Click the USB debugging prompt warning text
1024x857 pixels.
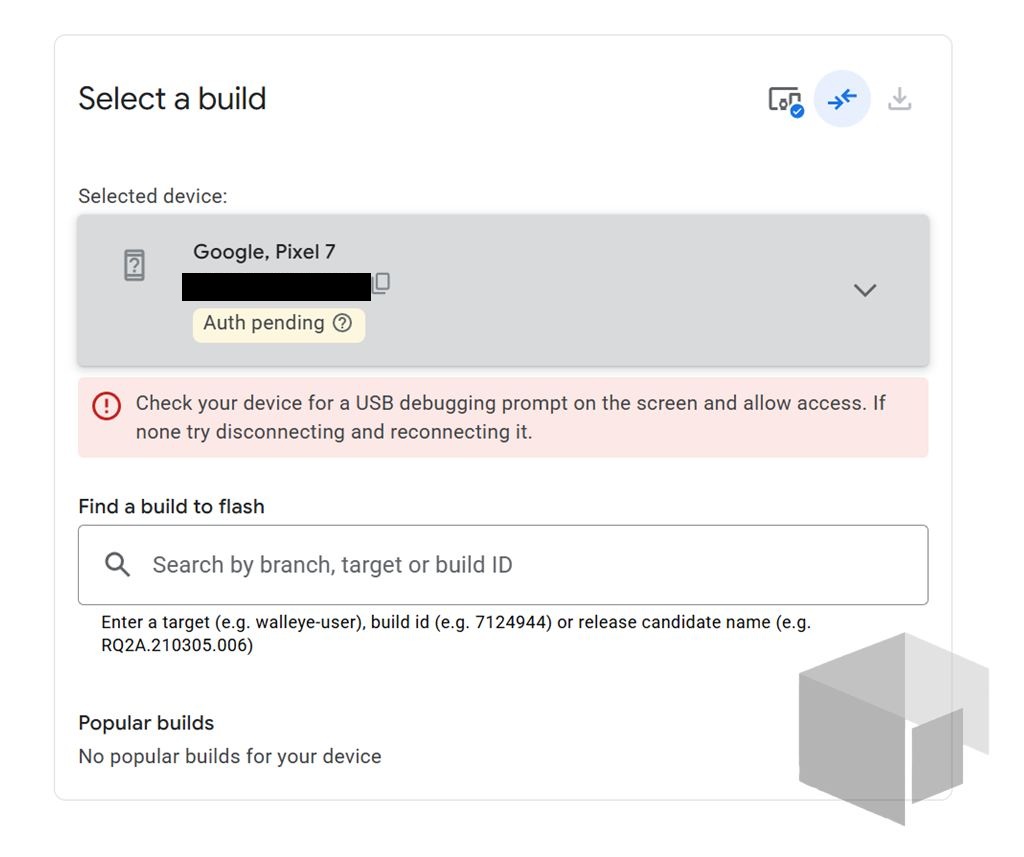point(510,417)
